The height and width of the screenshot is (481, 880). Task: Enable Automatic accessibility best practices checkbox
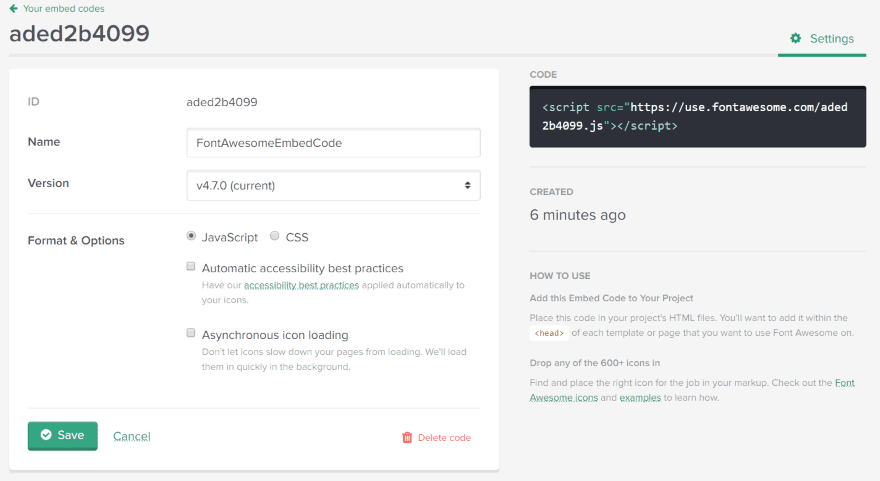point(191,267)
